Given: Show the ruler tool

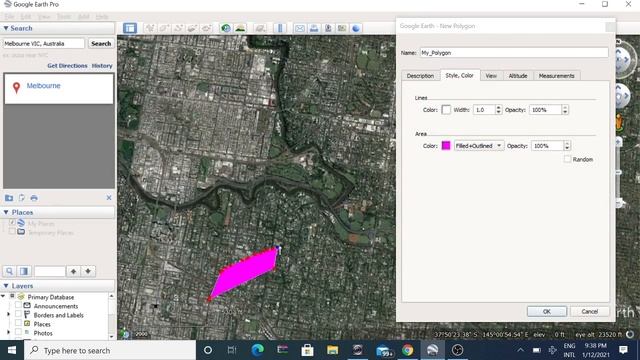Looking at the screenshot, I should click(280, 28).
